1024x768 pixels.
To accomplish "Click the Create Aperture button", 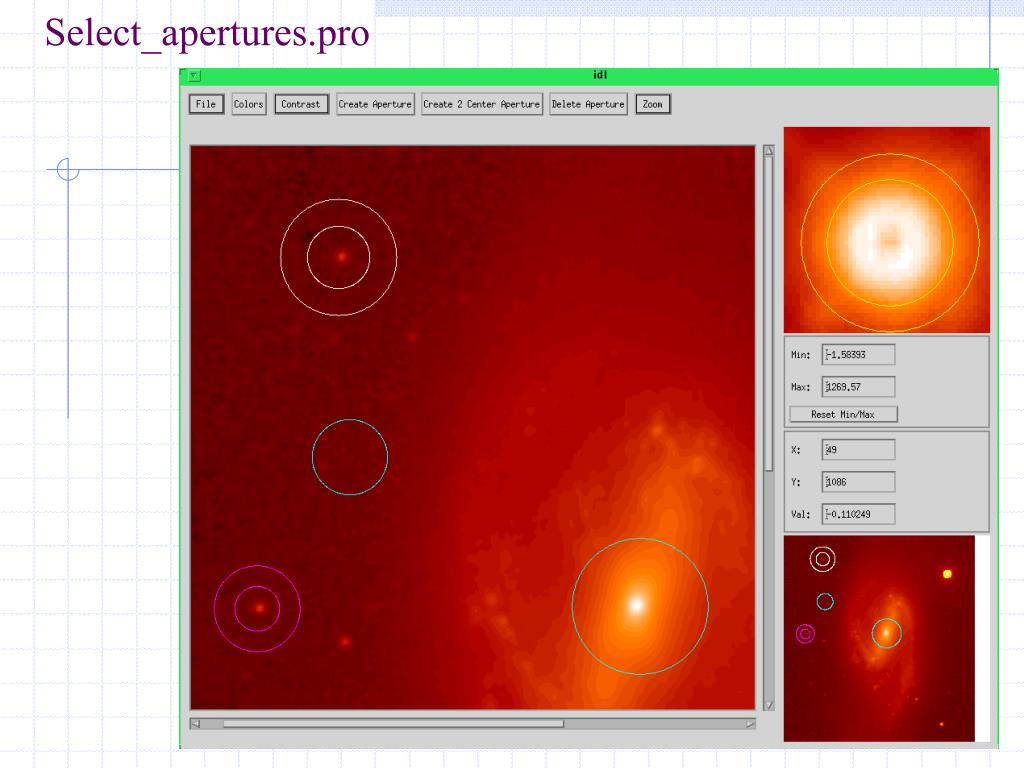I will pos(376,104).
